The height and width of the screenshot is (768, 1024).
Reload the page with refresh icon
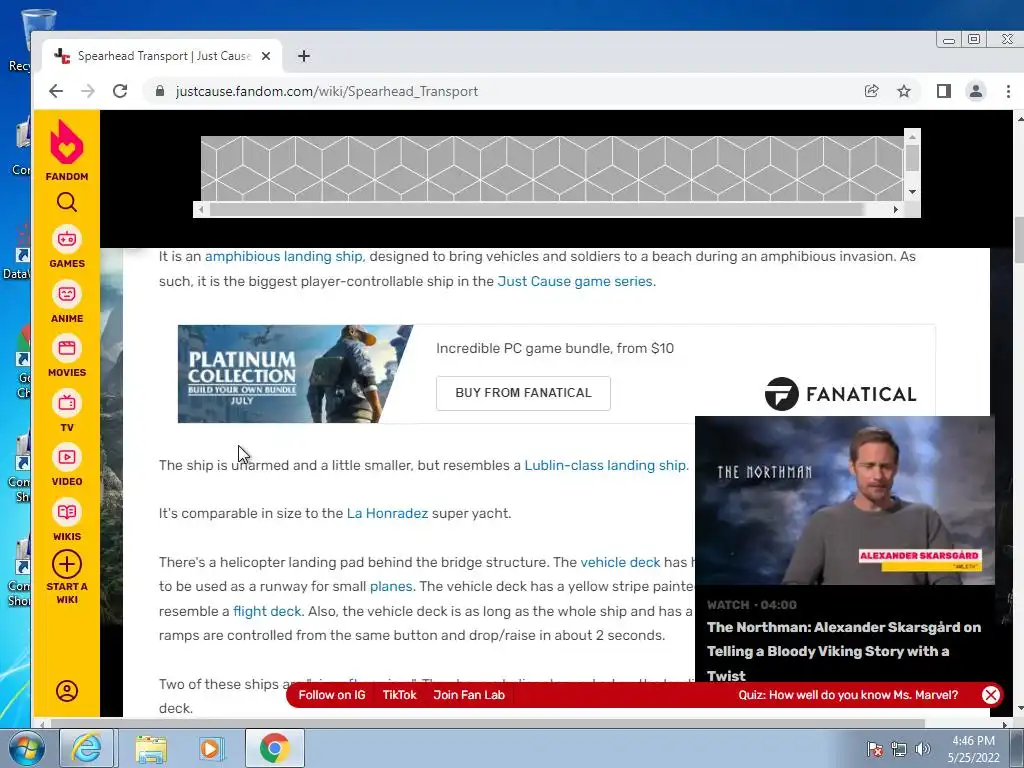[120, 91]
